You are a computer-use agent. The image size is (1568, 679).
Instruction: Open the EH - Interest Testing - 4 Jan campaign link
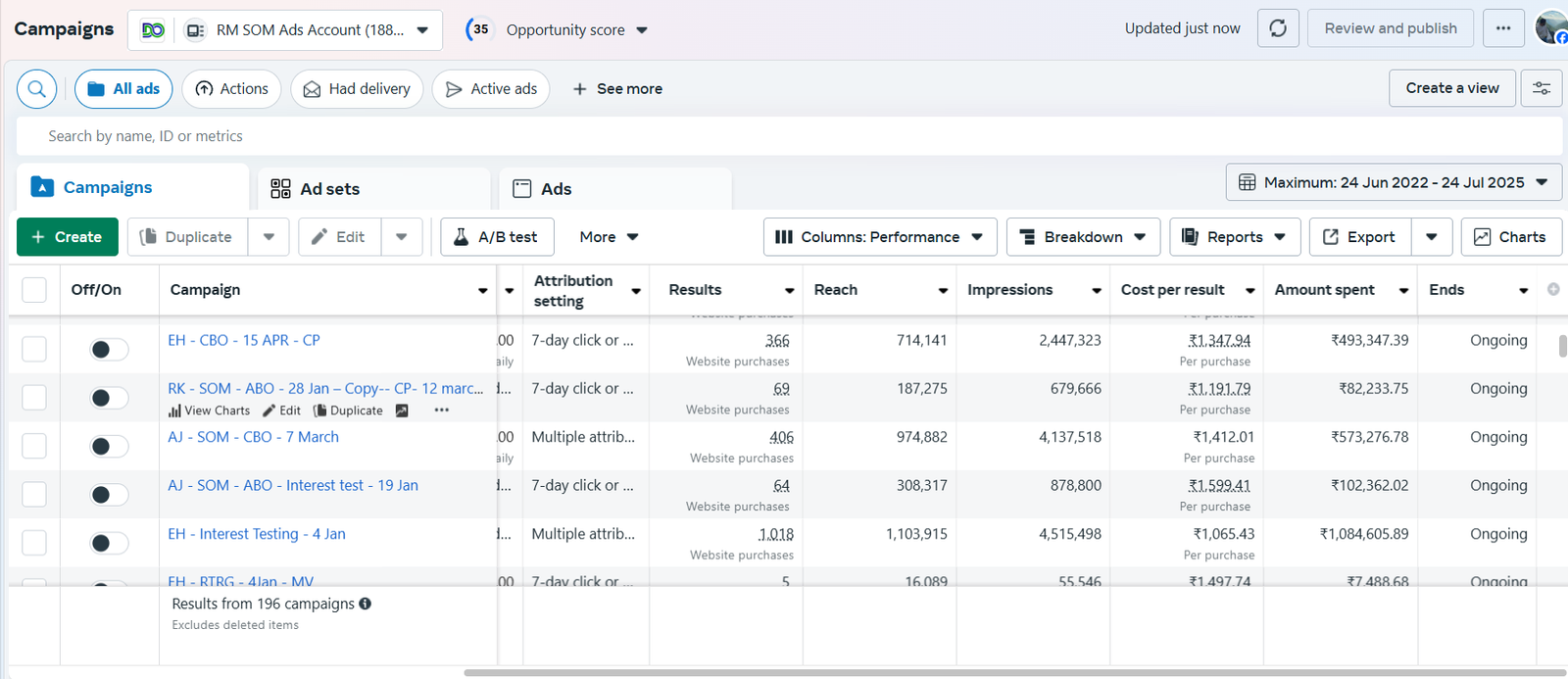pos(257,534)
